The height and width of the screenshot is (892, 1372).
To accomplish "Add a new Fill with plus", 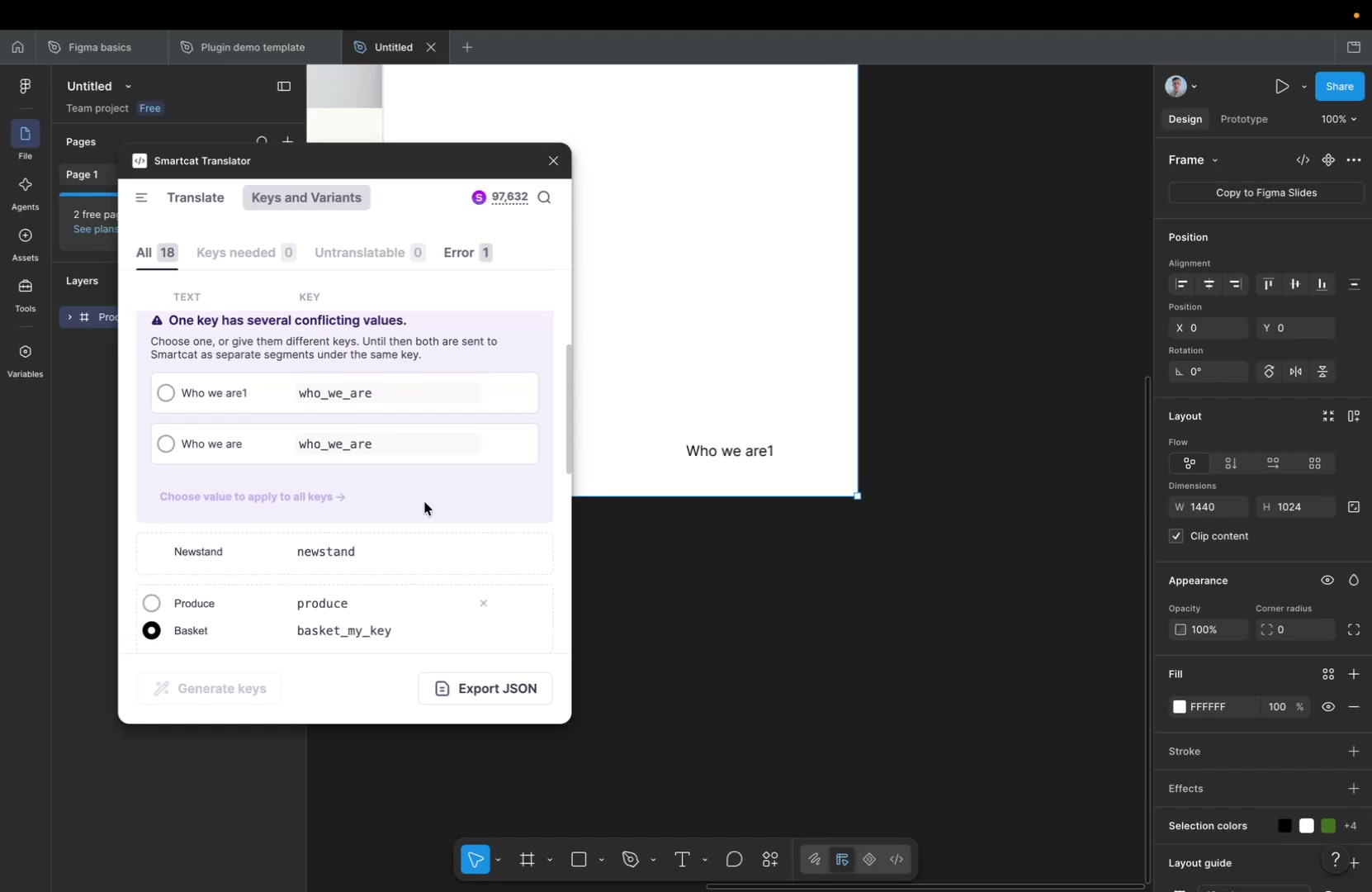I will (1354, 675).
